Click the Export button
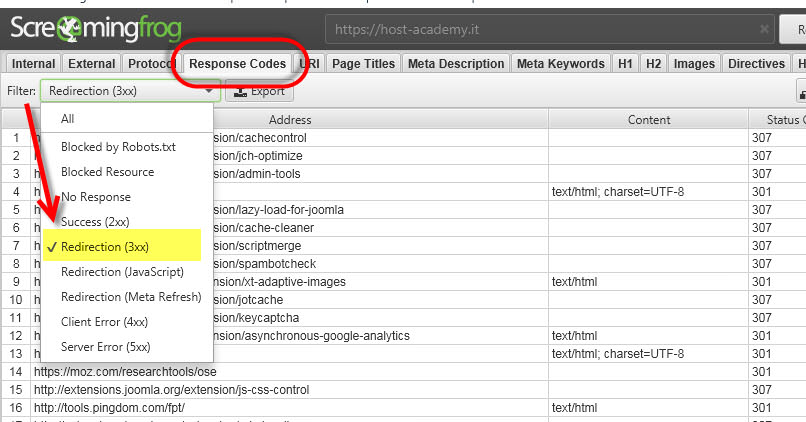This screenshot has width=806, height=422. 259,91
